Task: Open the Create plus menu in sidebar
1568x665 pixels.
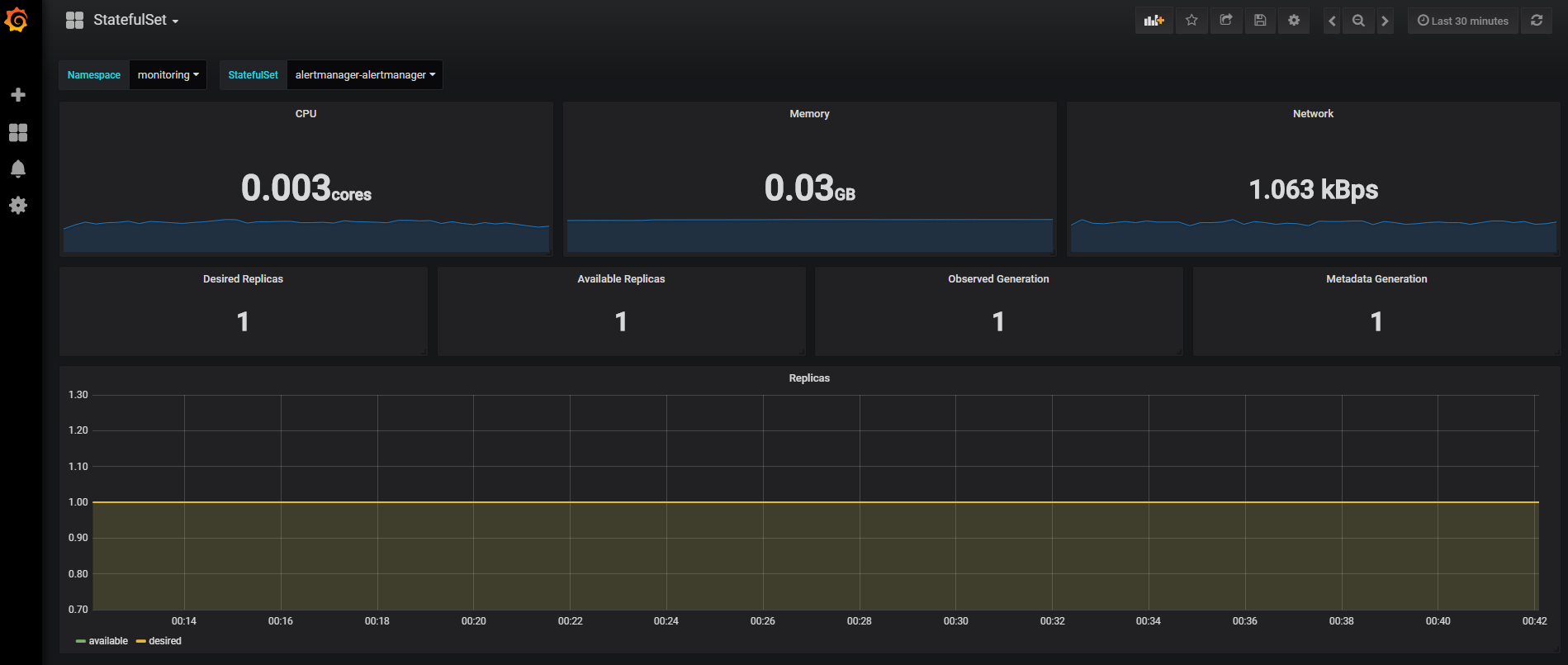Action: tap(18, 95)
